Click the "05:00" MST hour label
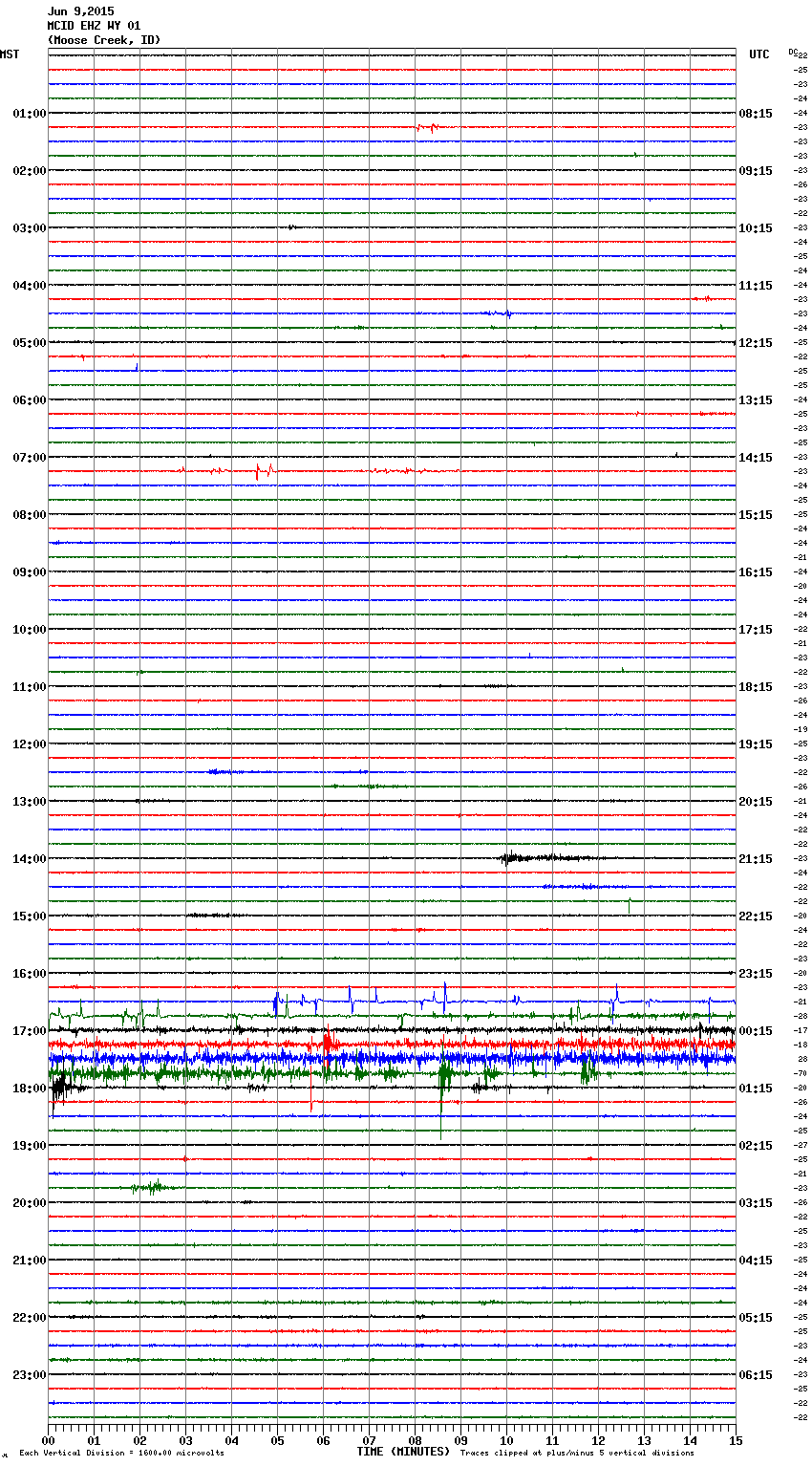 (30, 343)
